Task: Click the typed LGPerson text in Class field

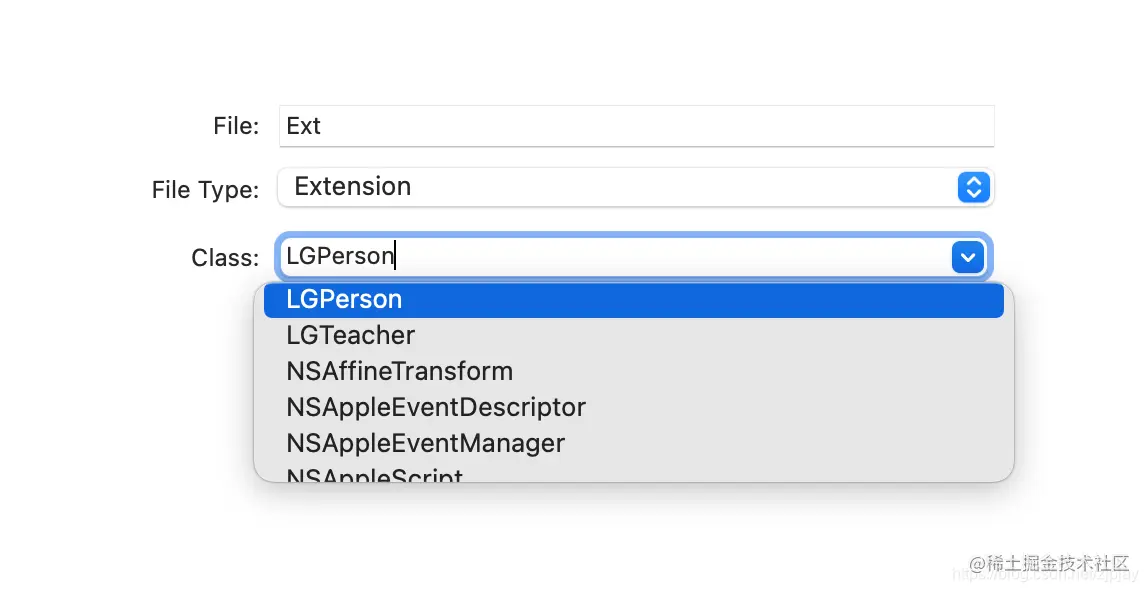Action: pyautogui.click(x=340, y=257)
